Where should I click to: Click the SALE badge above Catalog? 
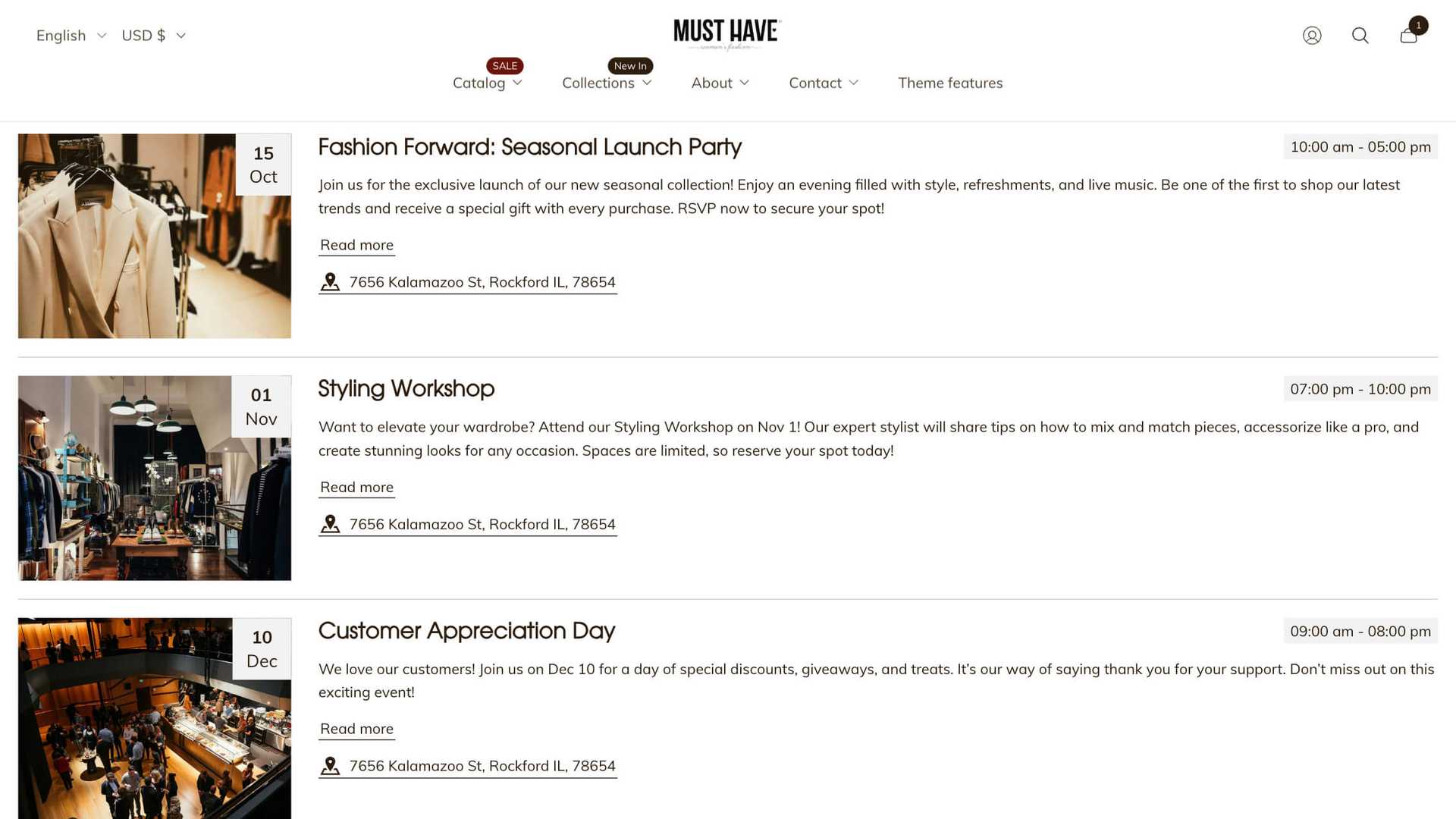(x=505, y=66)
